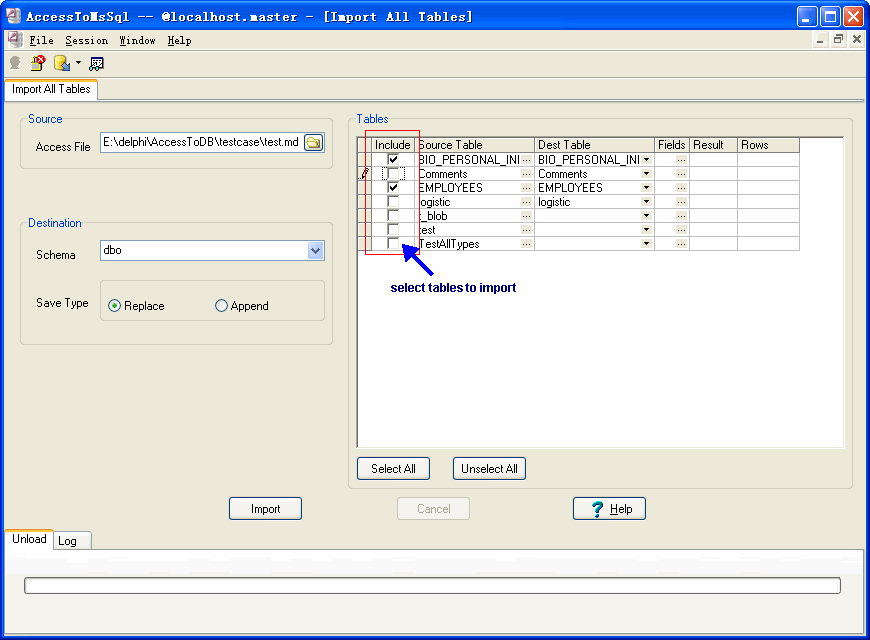The image size is (870, 640).
Task: Open the Schema dropdown
Action: point(315,251)
